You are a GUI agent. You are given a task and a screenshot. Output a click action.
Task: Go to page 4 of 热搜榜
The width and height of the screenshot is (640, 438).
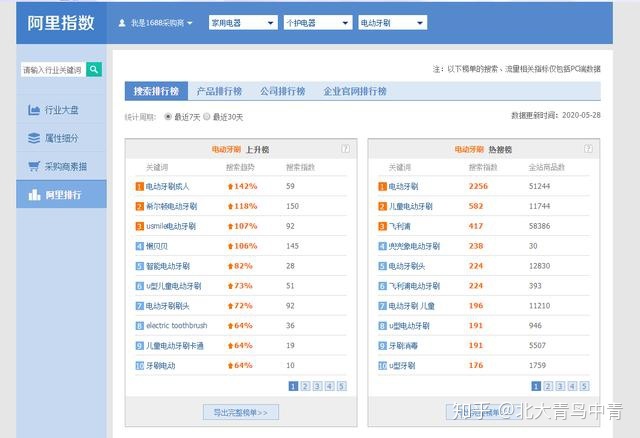click(x=572, y=386)
